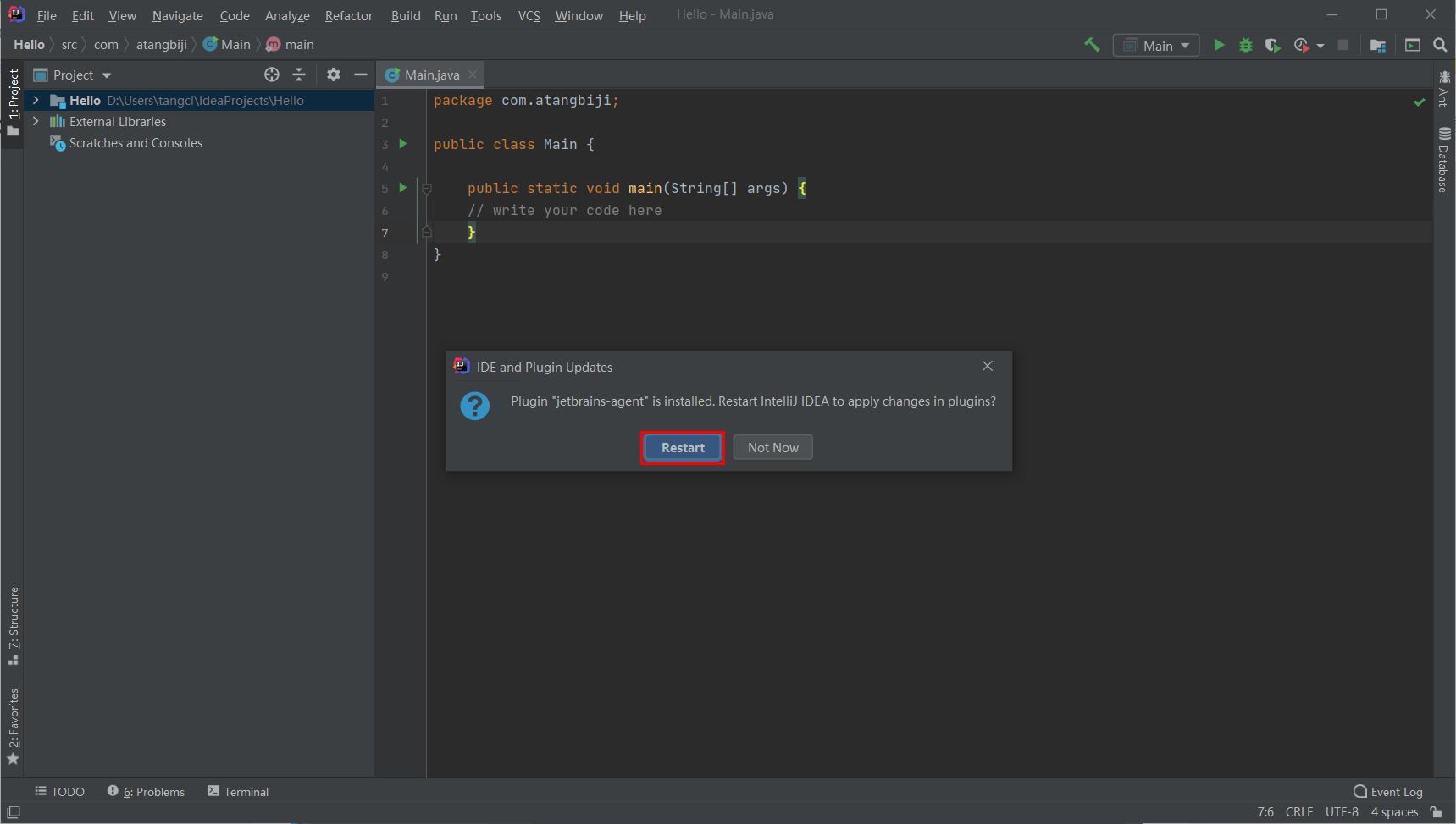
Task: Start debugging with the bug icon
Action: 1245,45
